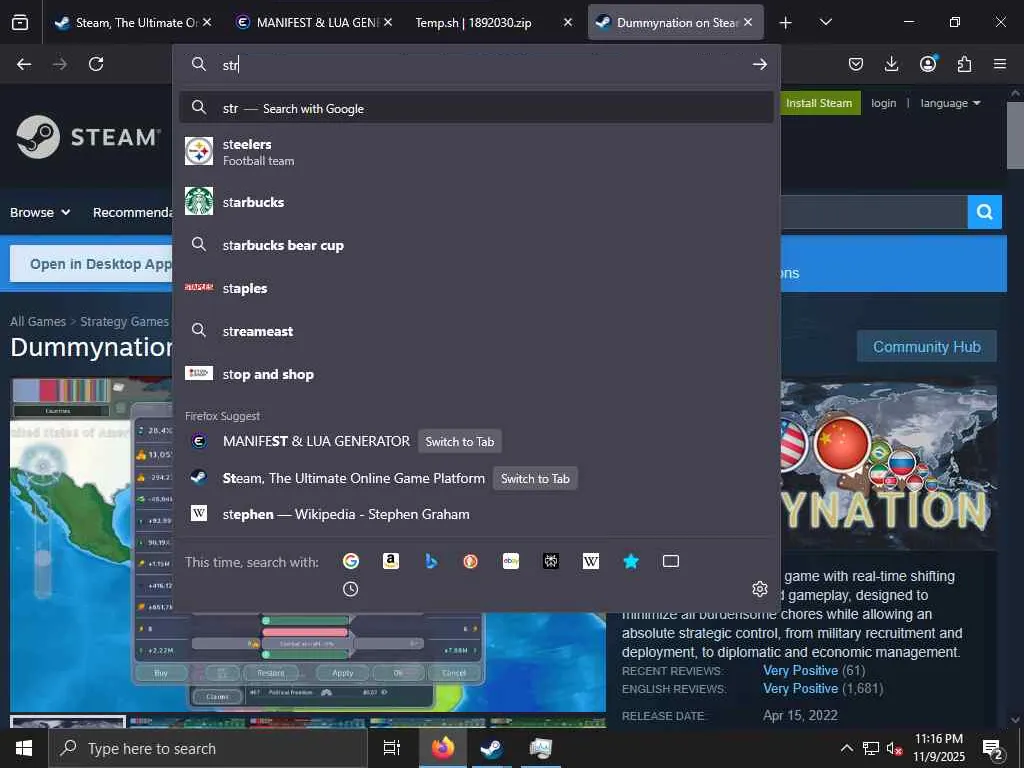Choose 'str — Search with Google' suggestion

pos(476,108)
